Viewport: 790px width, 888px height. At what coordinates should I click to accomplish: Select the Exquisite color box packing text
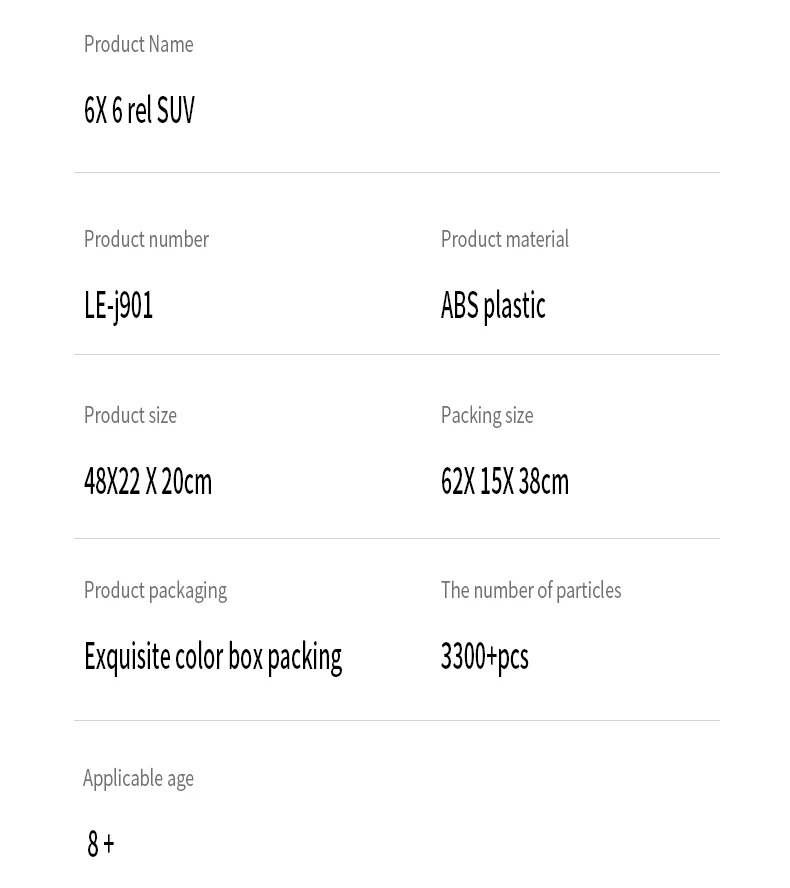pos(213,658)
